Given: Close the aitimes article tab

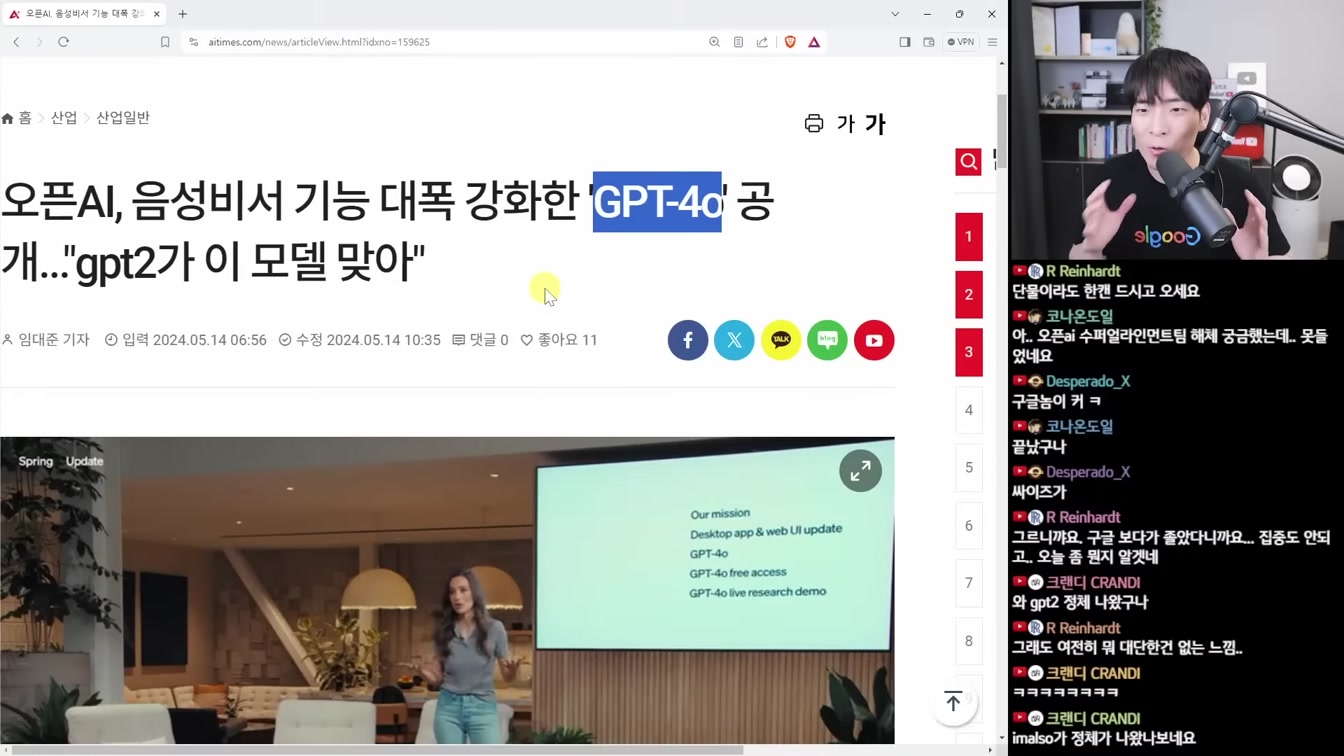Looking at the screenshot, I should click(x=156, y=14).
